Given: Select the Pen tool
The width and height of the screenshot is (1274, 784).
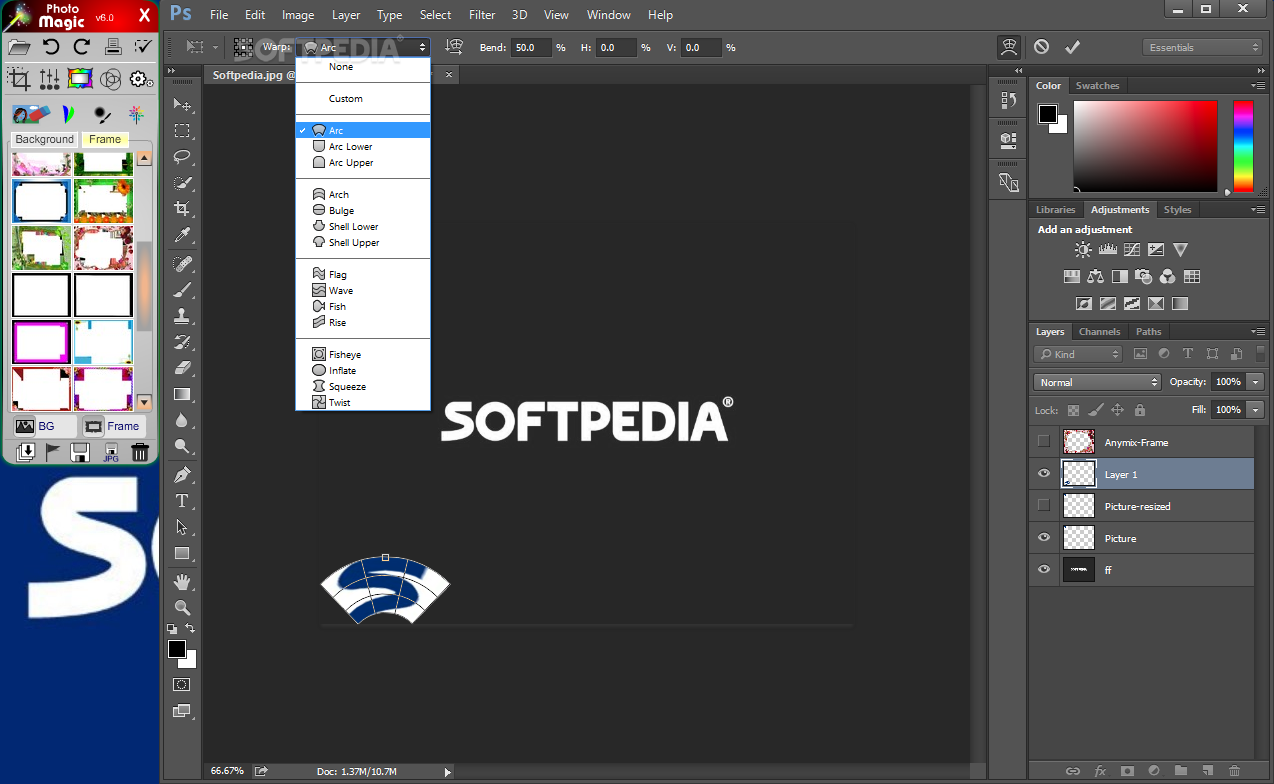Looking at the screenshot, I should pos(182,475).
